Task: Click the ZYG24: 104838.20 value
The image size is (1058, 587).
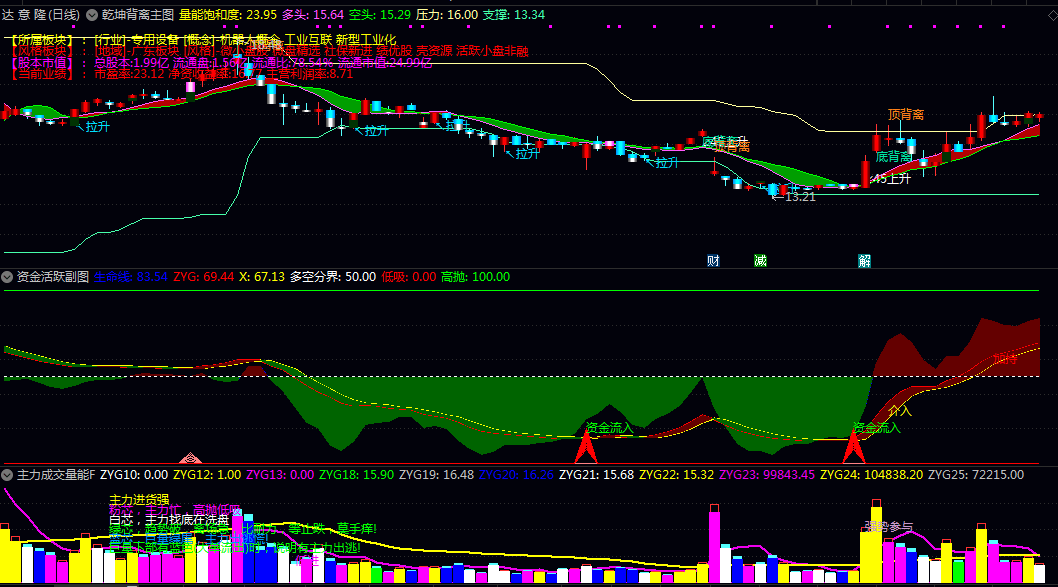Action: (x=871, y=475)
